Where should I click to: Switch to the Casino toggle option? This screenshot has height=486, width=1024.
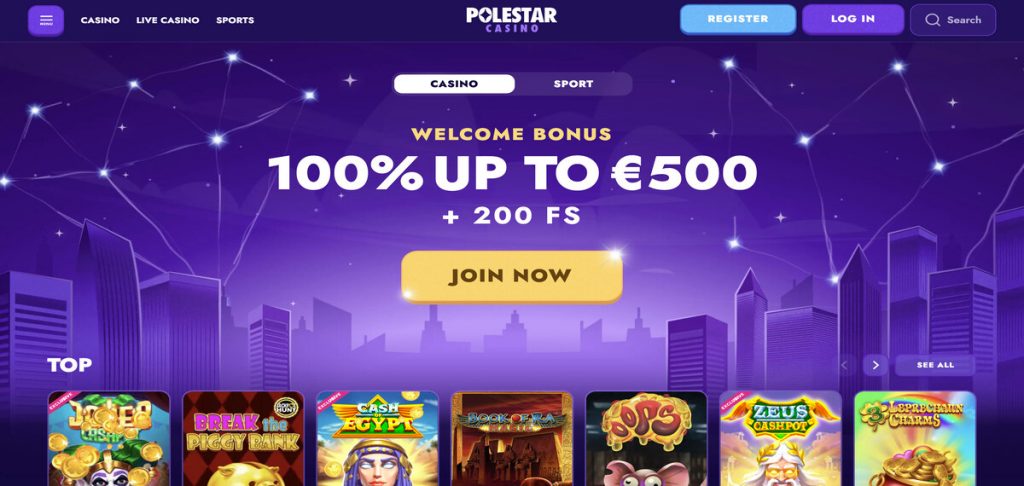(454, 84)
